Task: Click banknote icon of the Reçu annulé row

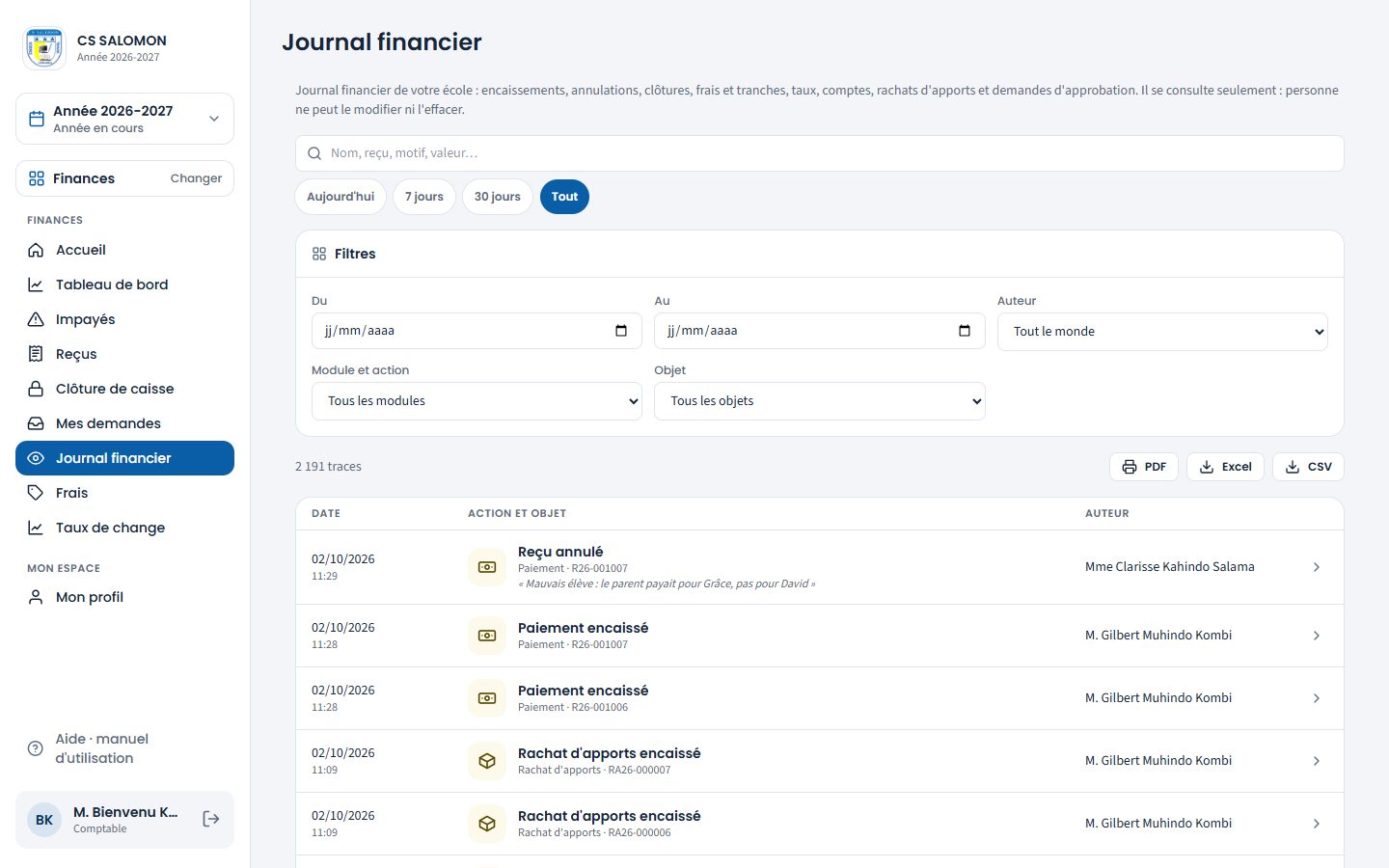Action: [487, 567]
